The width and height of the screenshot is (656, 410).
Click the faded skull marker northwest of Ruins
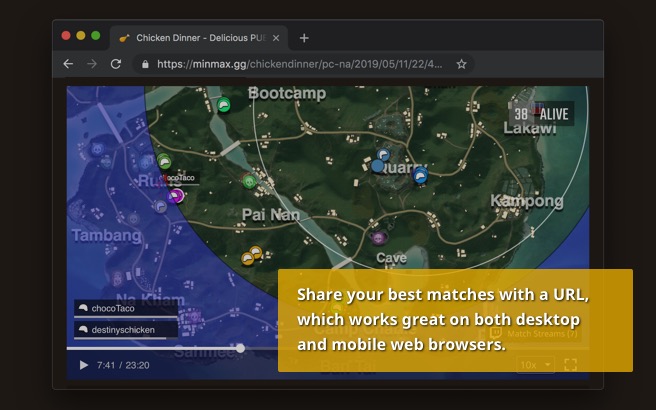pyautogui.click(x=98, y=149)
